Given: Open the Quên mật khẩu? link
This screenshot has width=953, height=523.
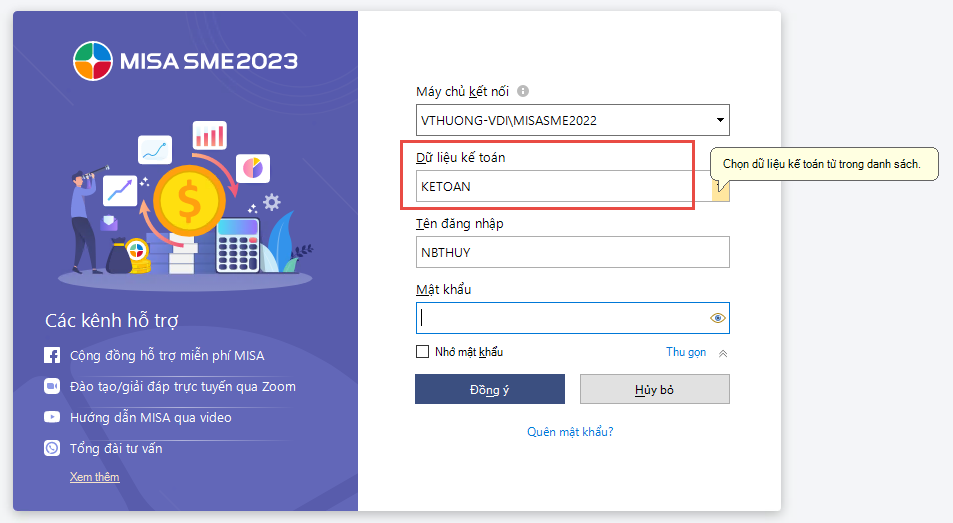Looking at the screenshot, I should (570, 432).
